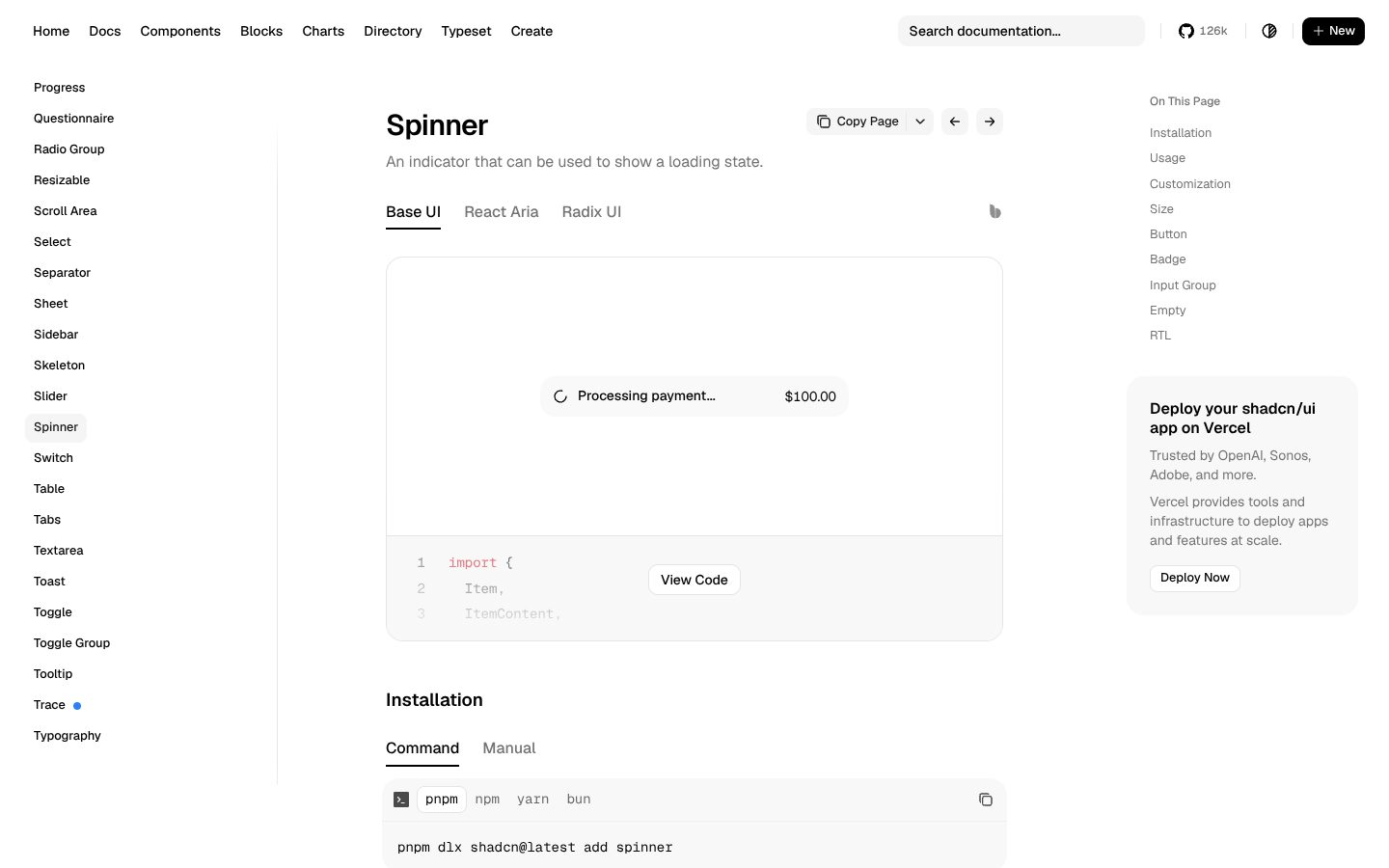The height and width of the screenshot is (868, 1389).
Task: Open the Switch sidebar link
Action: click(x=53, y=458)
